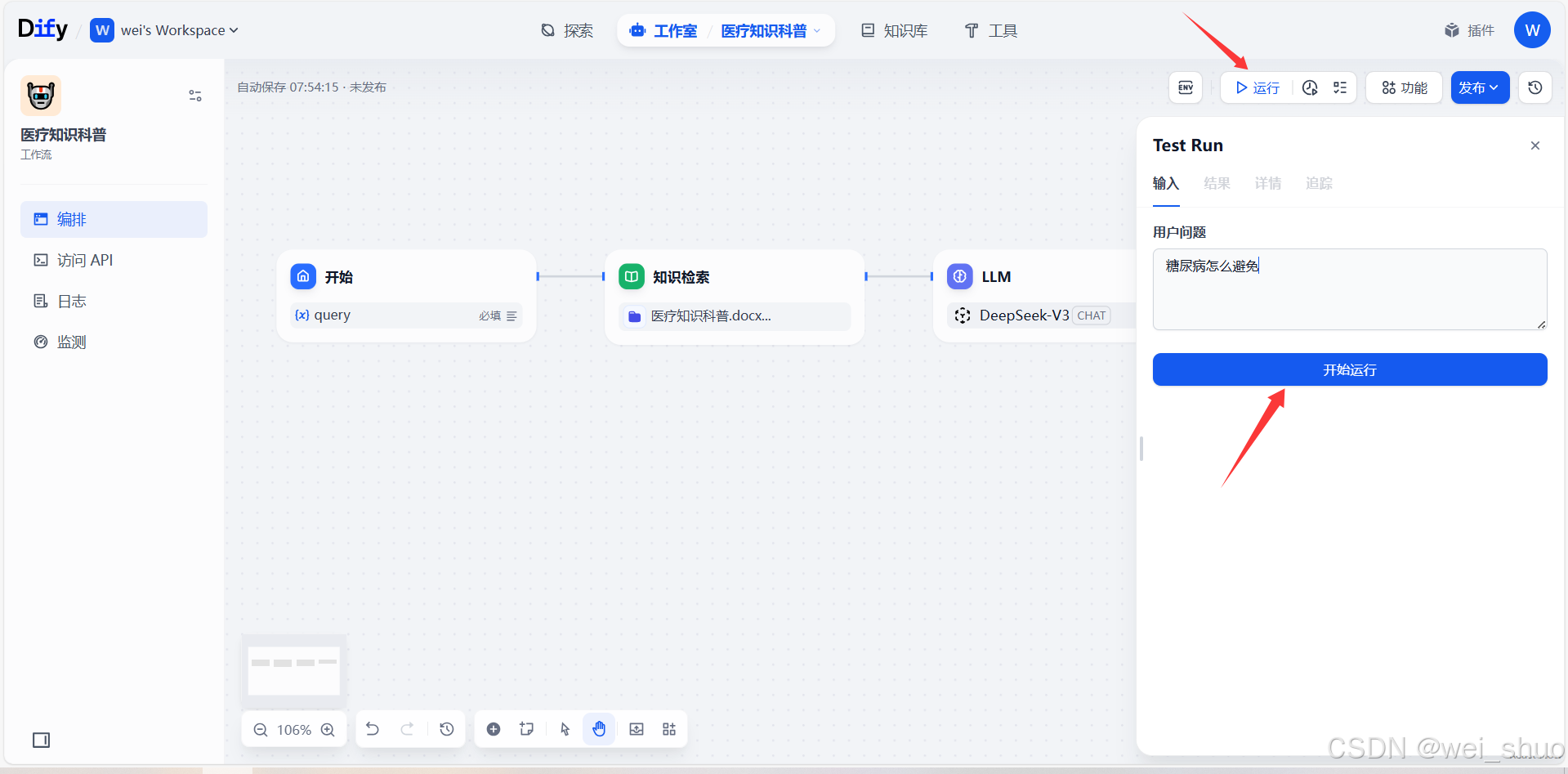Close the Test Run panel

pos(1535,145)
